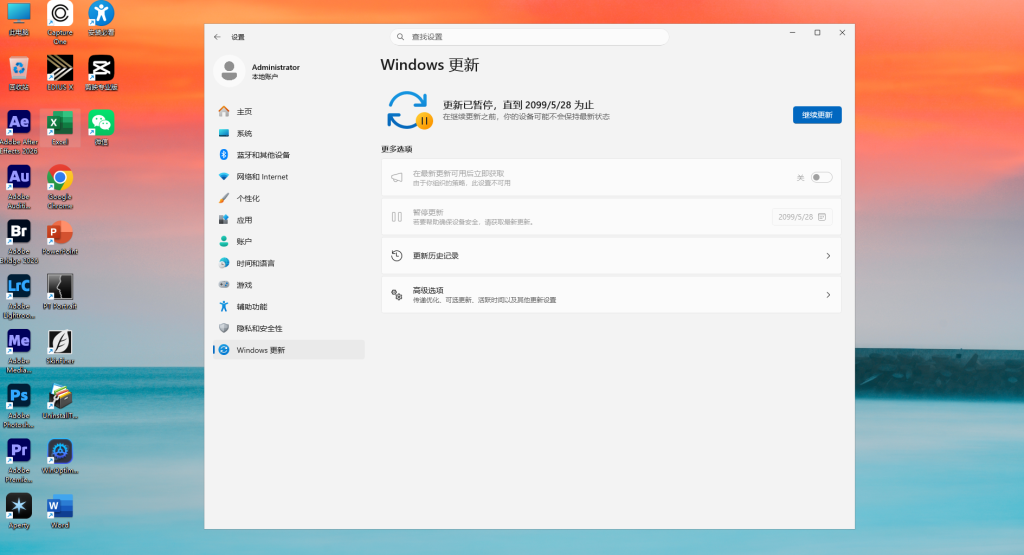1024x555 pixels.
Task: Toggle '在最新更新可用后立即获取' switch
Action: tap(821, 178)
